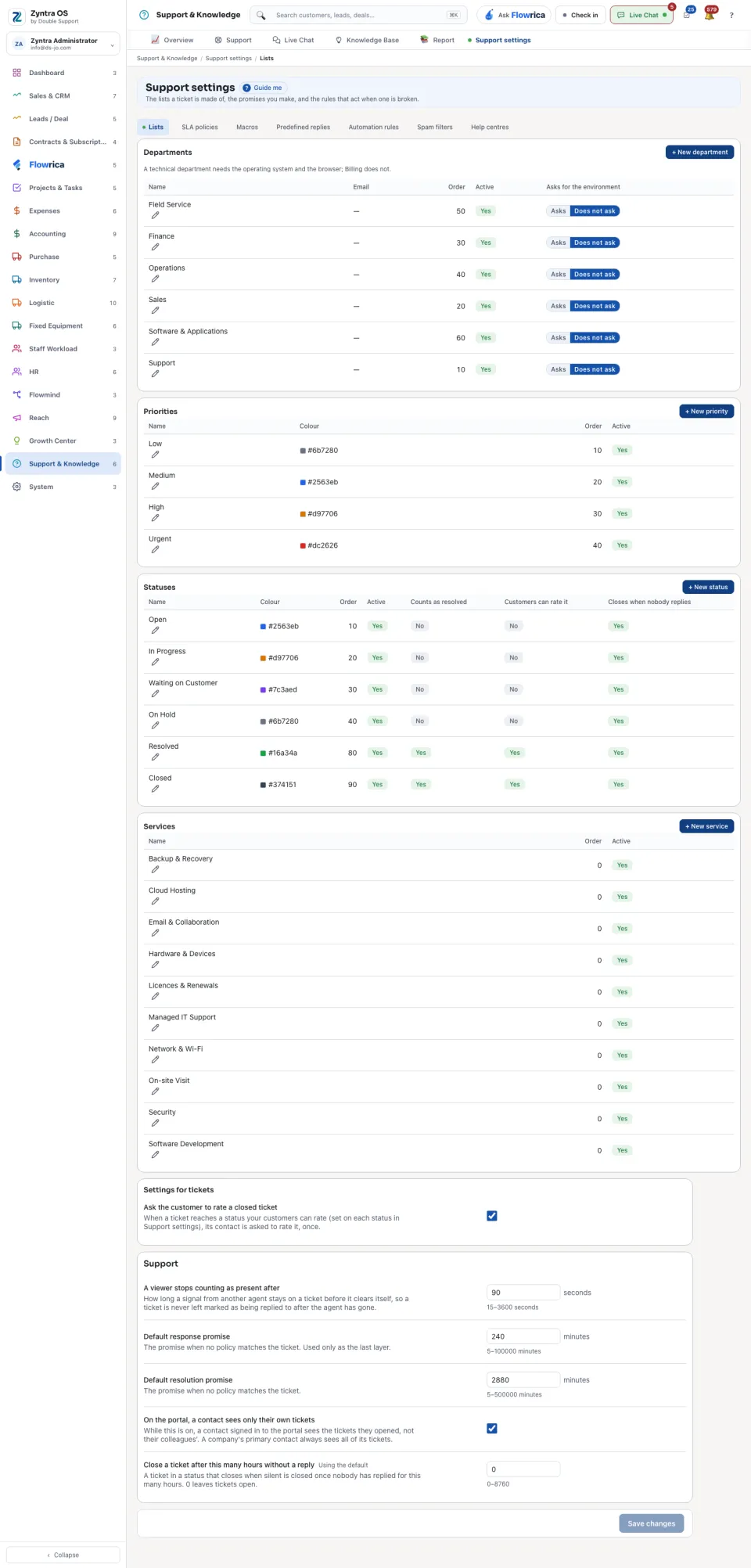Image resolution: width=751 pixels, height=1568 pixels.
Task: Edit the Resolved status pencil icon
Action: (x=155, y=757)
